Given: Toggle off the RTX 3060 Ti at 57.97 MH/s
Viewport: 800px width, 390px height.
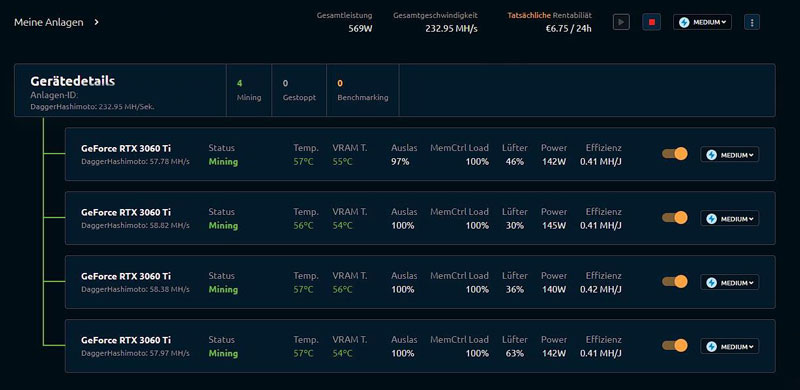Looking at the screenshot, I should tap(674, 346).
